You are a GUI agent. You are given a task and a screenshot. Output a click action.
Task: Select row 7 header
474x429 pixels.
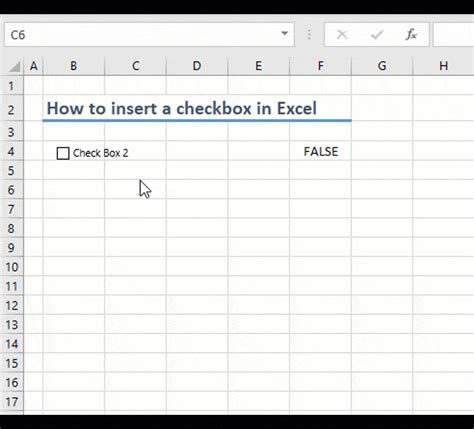click(x=12, y=209)
